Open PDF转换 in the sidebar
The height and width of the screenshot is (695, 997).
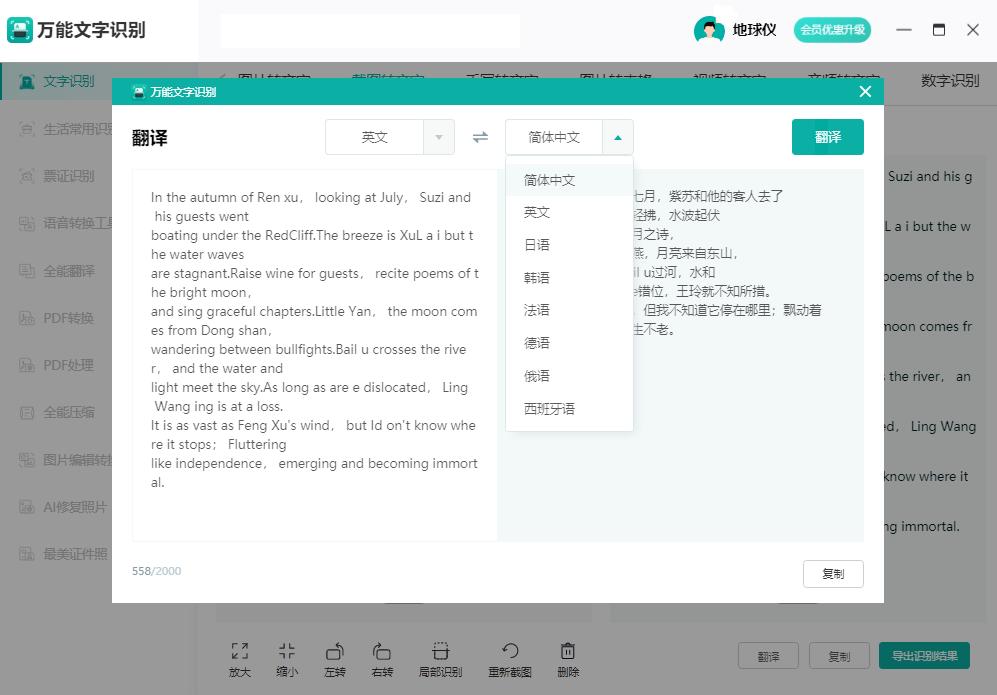(x=60, y=318)
